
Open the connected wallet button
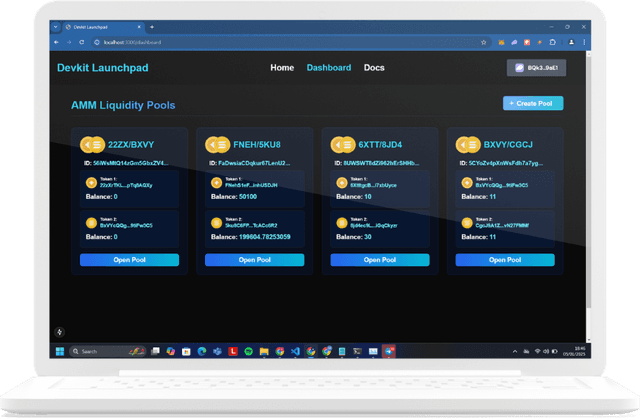pos(536,68)
